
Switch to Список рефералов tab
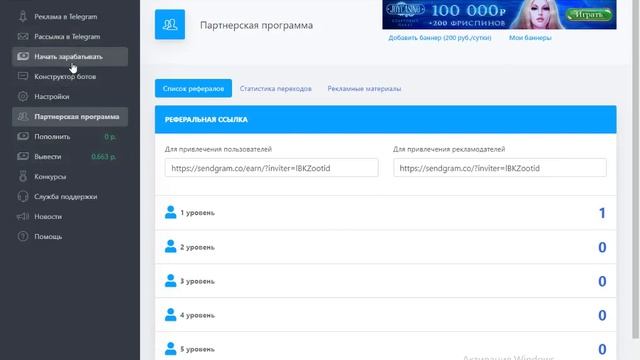click(x=193, y=88)
